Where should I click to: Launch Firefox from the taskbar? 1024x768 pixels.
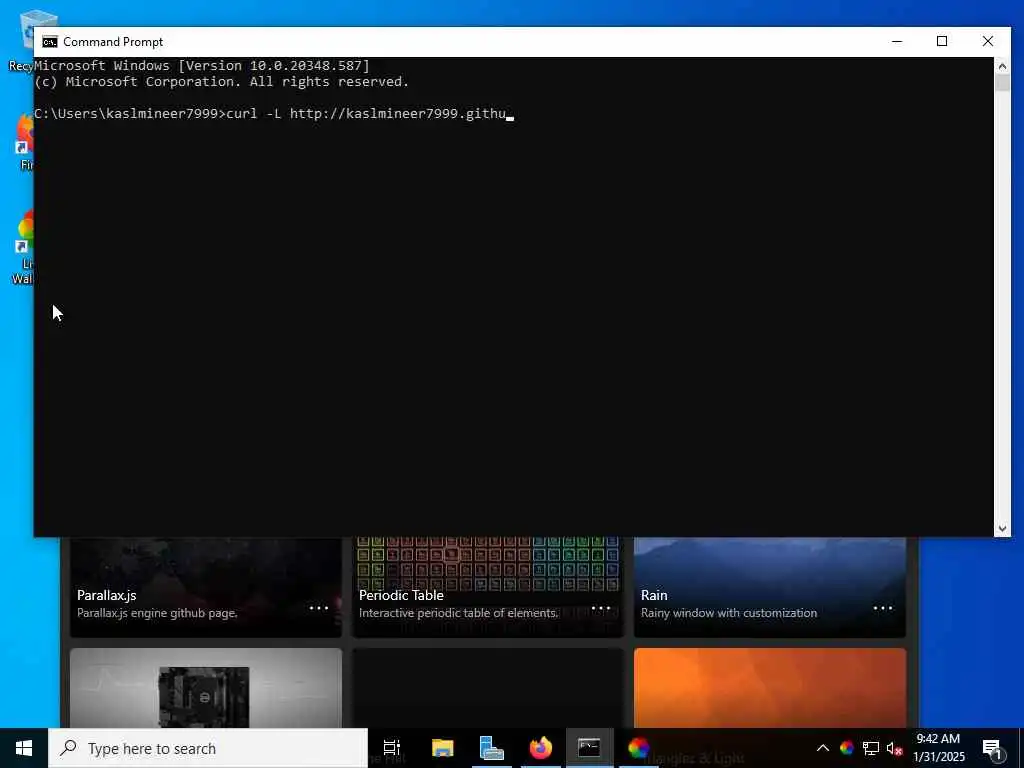(x=541, y=748)
